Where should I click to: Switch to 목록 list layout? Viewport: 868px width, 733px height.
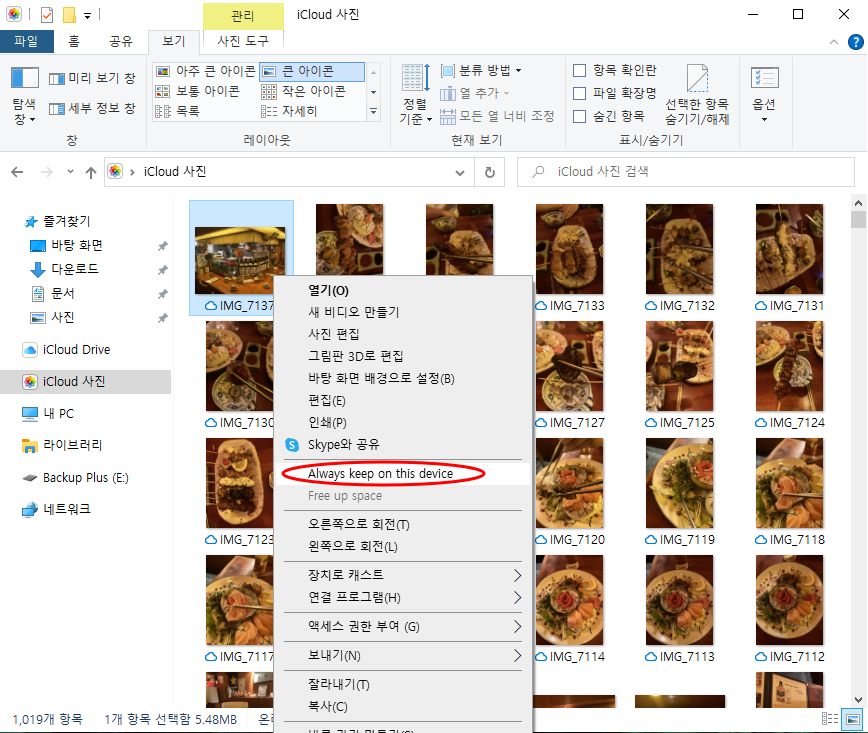(x=178, y=111)
